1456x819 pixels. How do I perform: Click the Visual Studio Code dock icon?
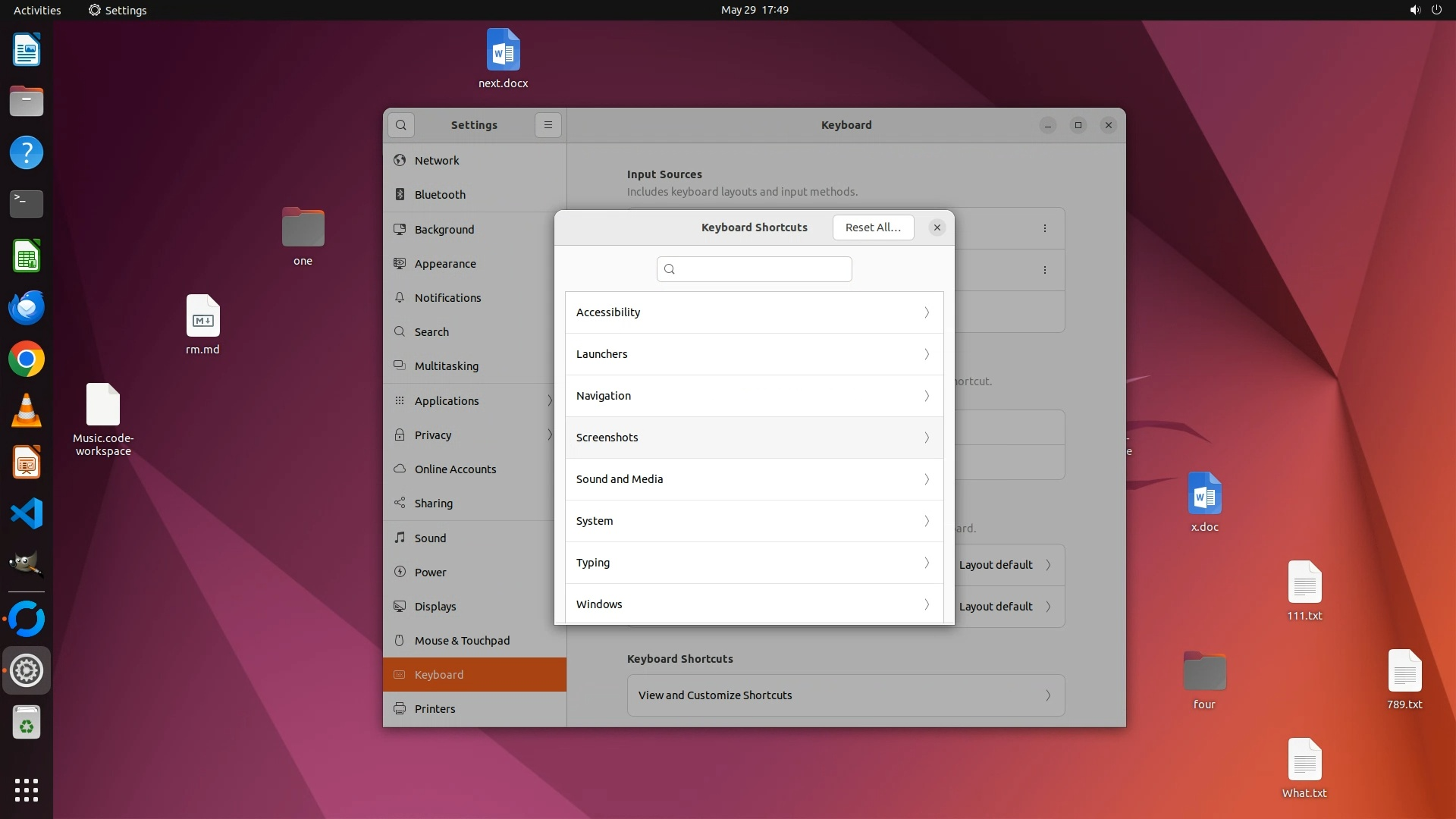(27, 514)
